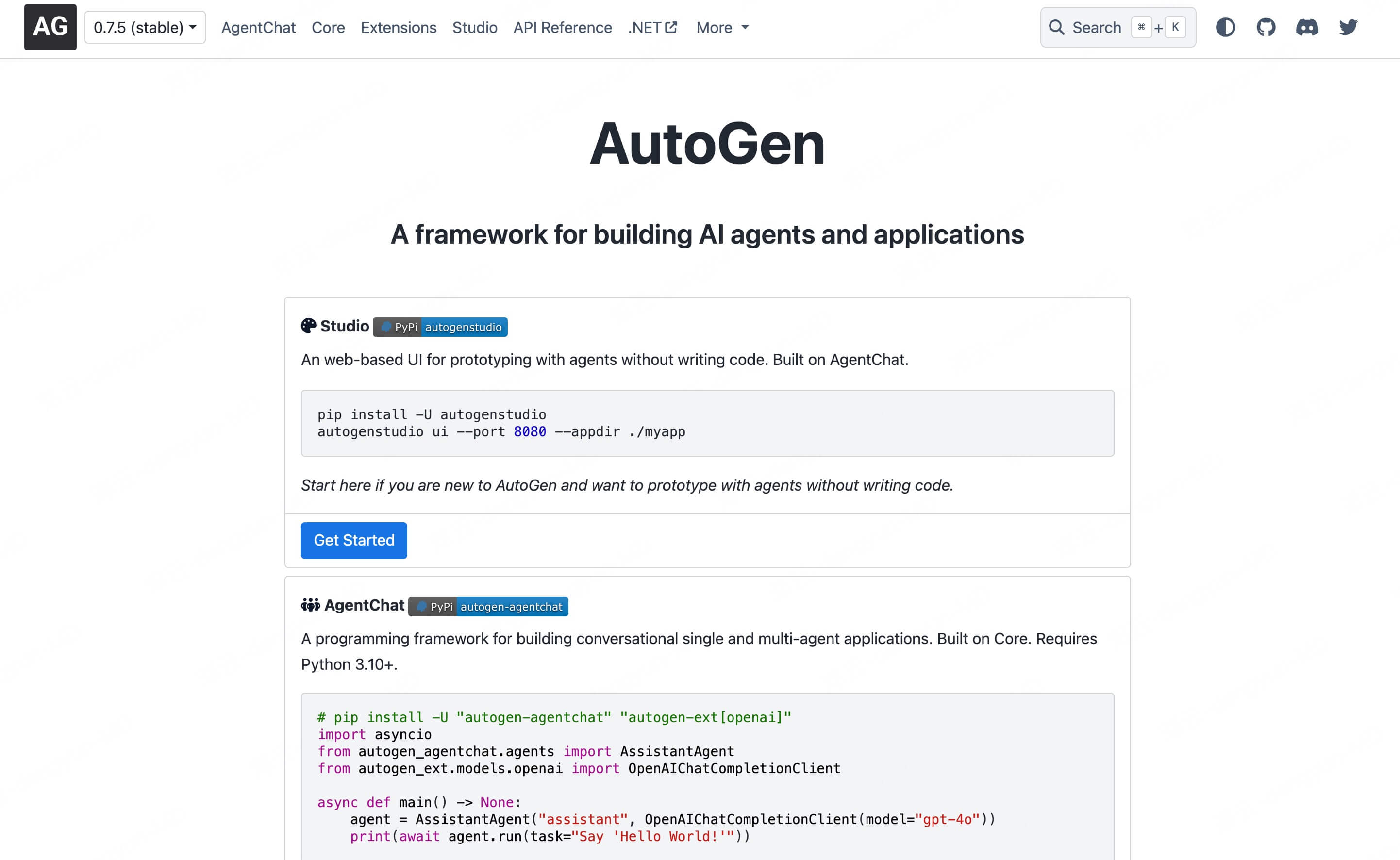The height and width of the screenshot is (860, 1400).
Task: Toggle light/dark theme mode
Action: tap(1225, 27)
